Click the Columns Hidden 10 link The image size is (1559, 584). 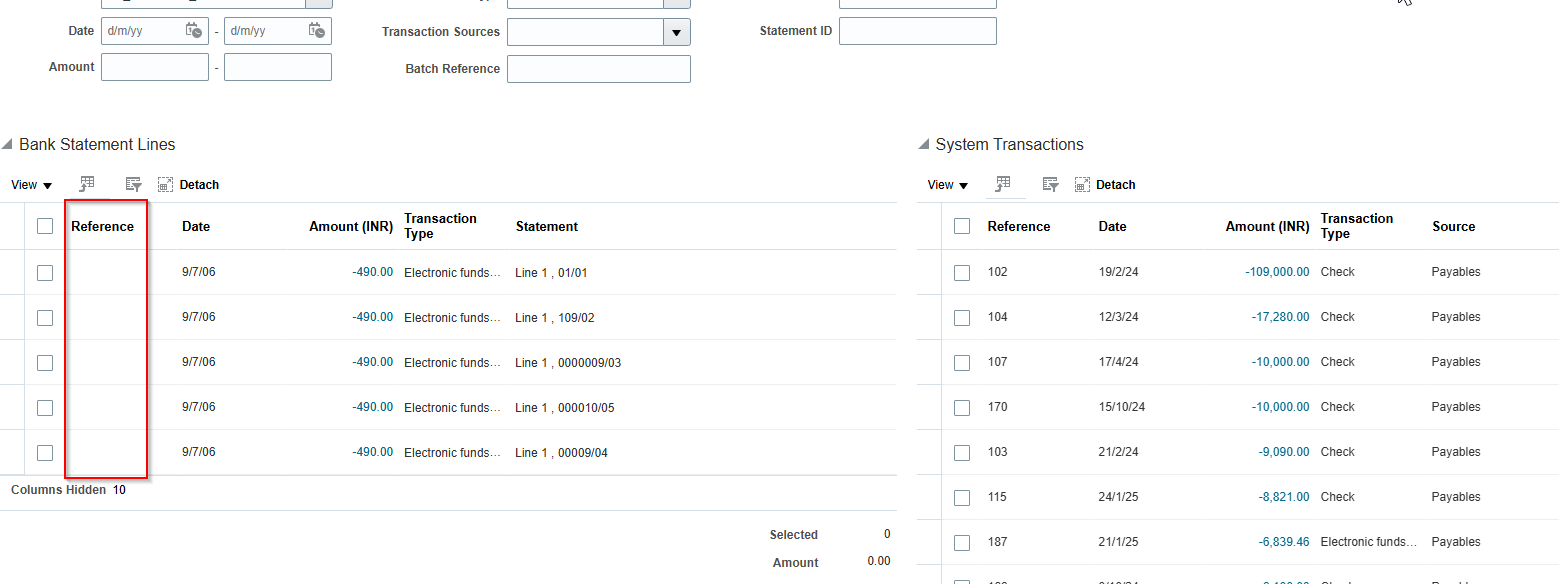(67, 489)
